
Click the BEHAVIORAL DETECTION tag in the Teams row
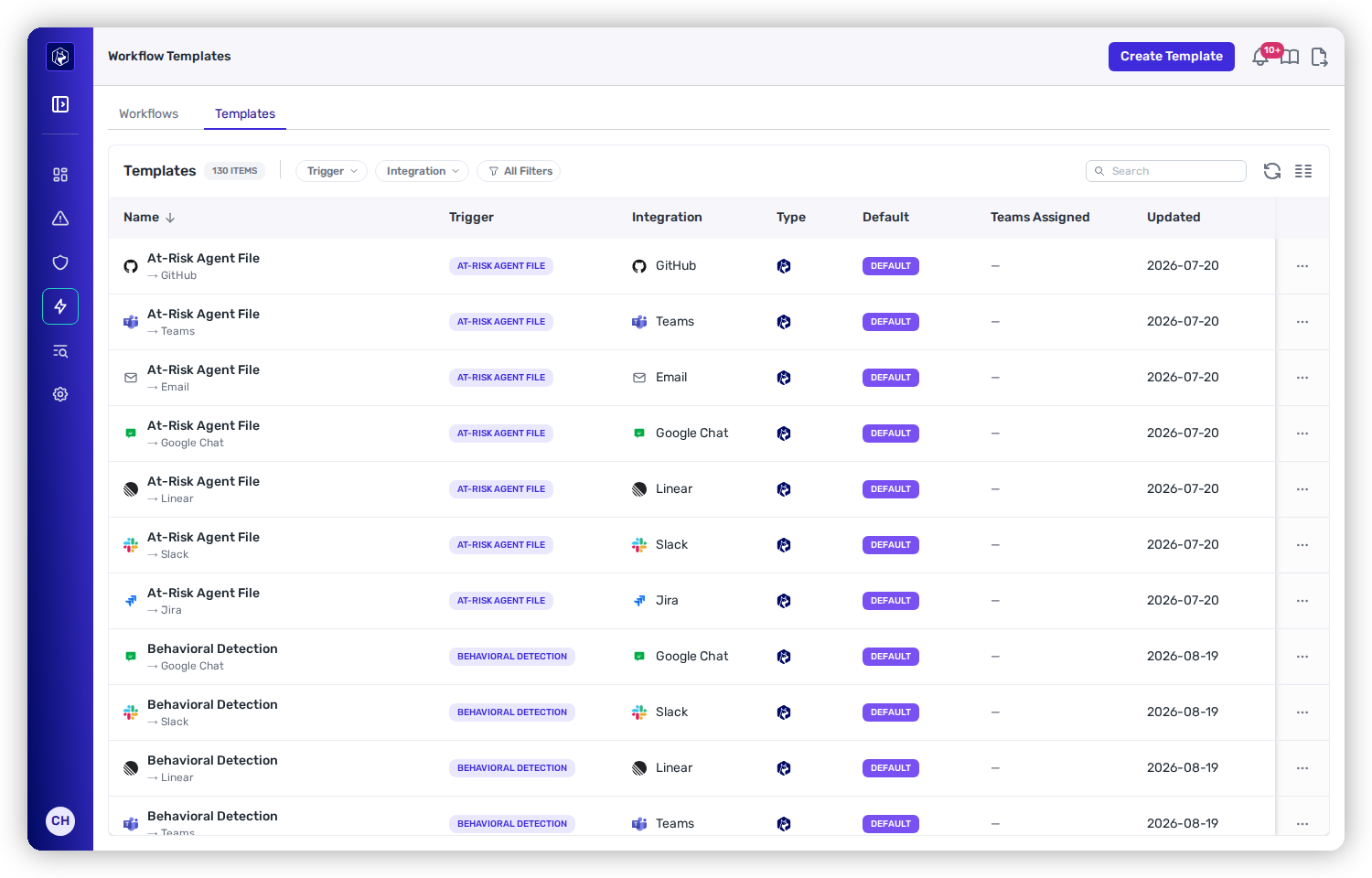click(x=512, y=824)
